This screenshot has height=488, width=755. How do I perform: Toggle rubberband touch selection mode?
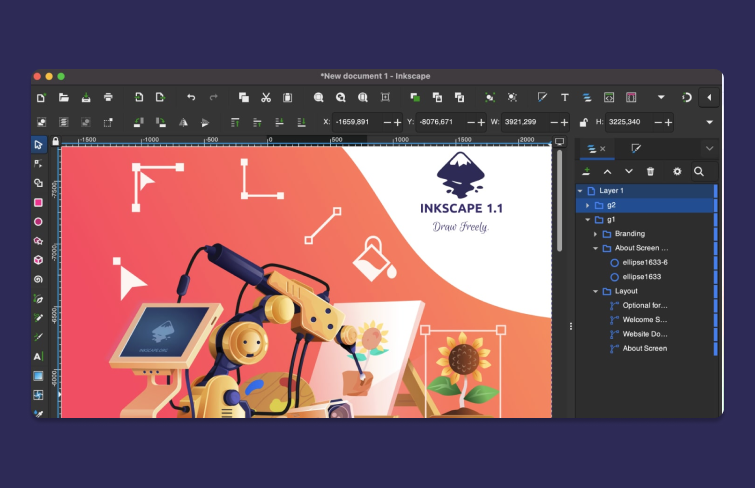108,122
